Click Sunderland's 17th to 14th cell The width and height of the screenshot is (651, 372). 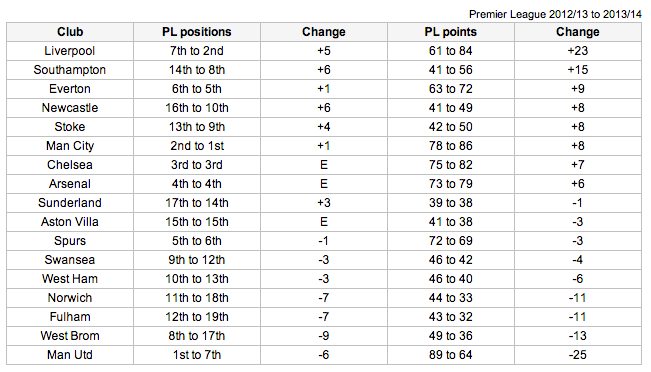[x=197, y=203]
